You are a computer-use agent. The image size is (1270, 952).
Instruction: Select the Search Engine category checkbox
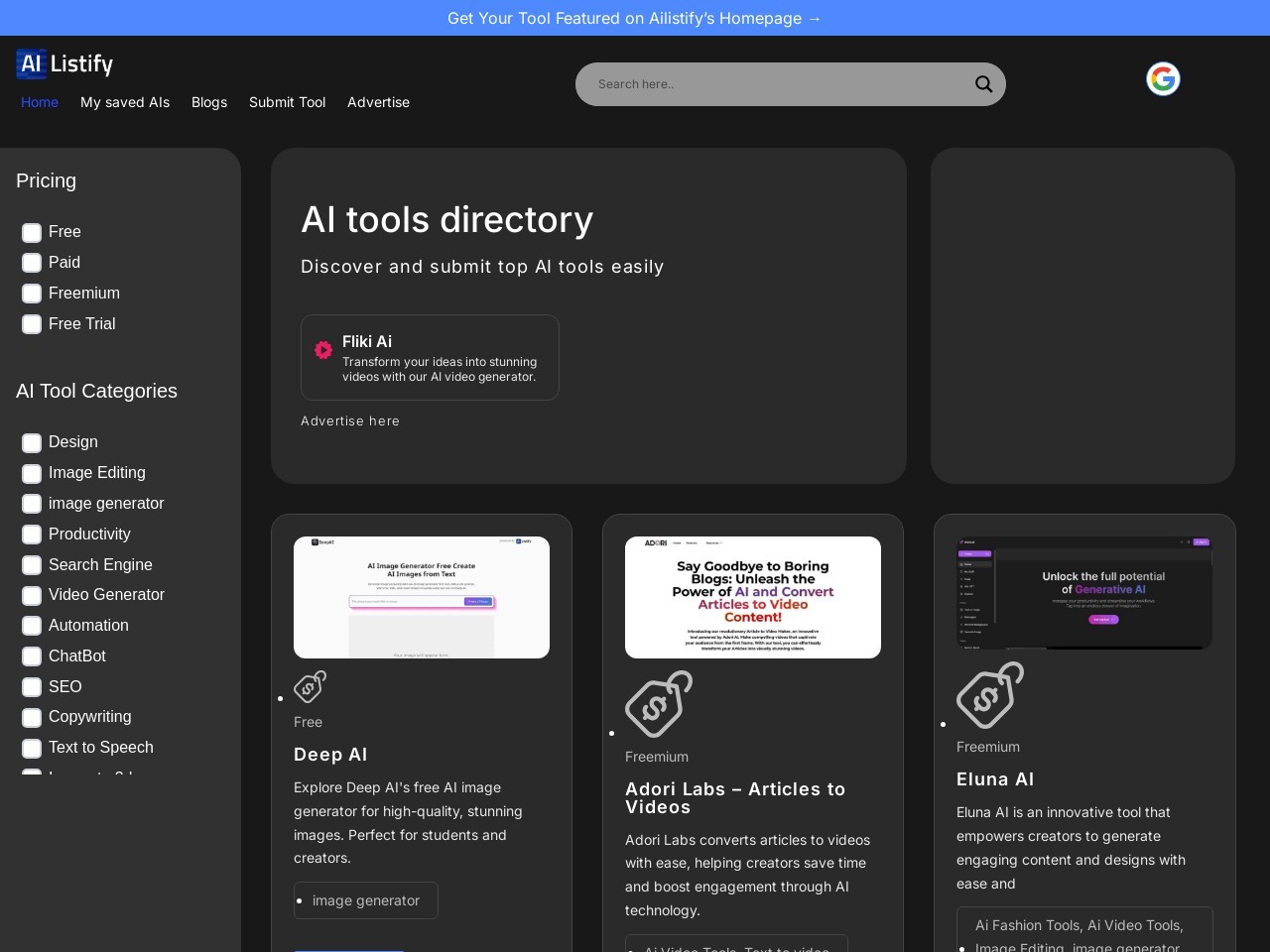point(32,565)
